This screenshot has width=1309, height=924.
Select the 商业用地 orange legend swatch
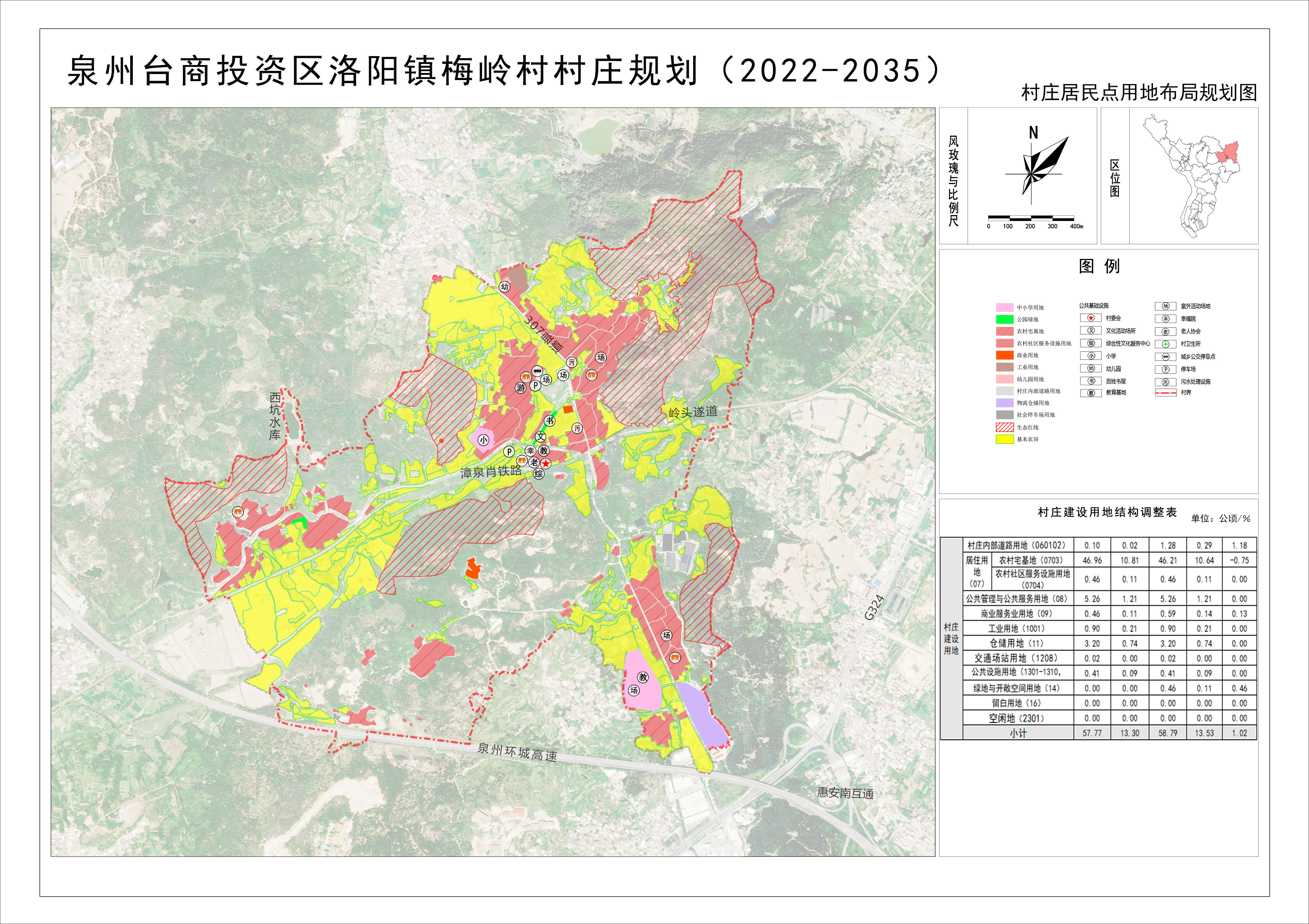1005,356
